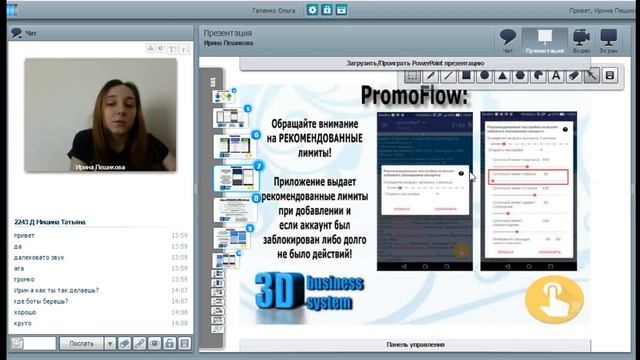This screenshot has height=360, width=640.
Task: Open the dropdown arrow beside Послать
Action: pyautogui.click(x=110, y=344)
